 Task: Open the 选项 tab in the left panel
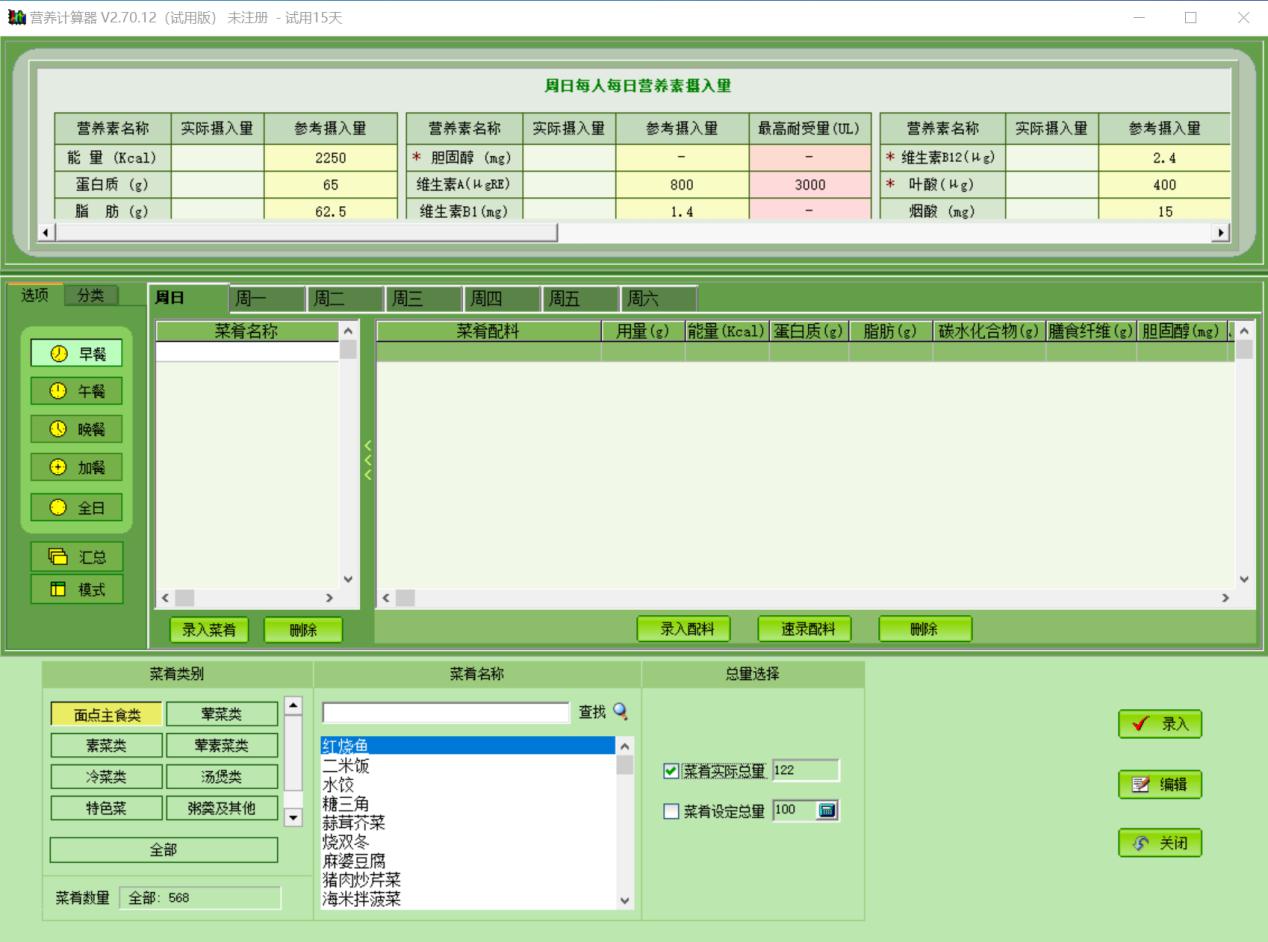(35, 295)
